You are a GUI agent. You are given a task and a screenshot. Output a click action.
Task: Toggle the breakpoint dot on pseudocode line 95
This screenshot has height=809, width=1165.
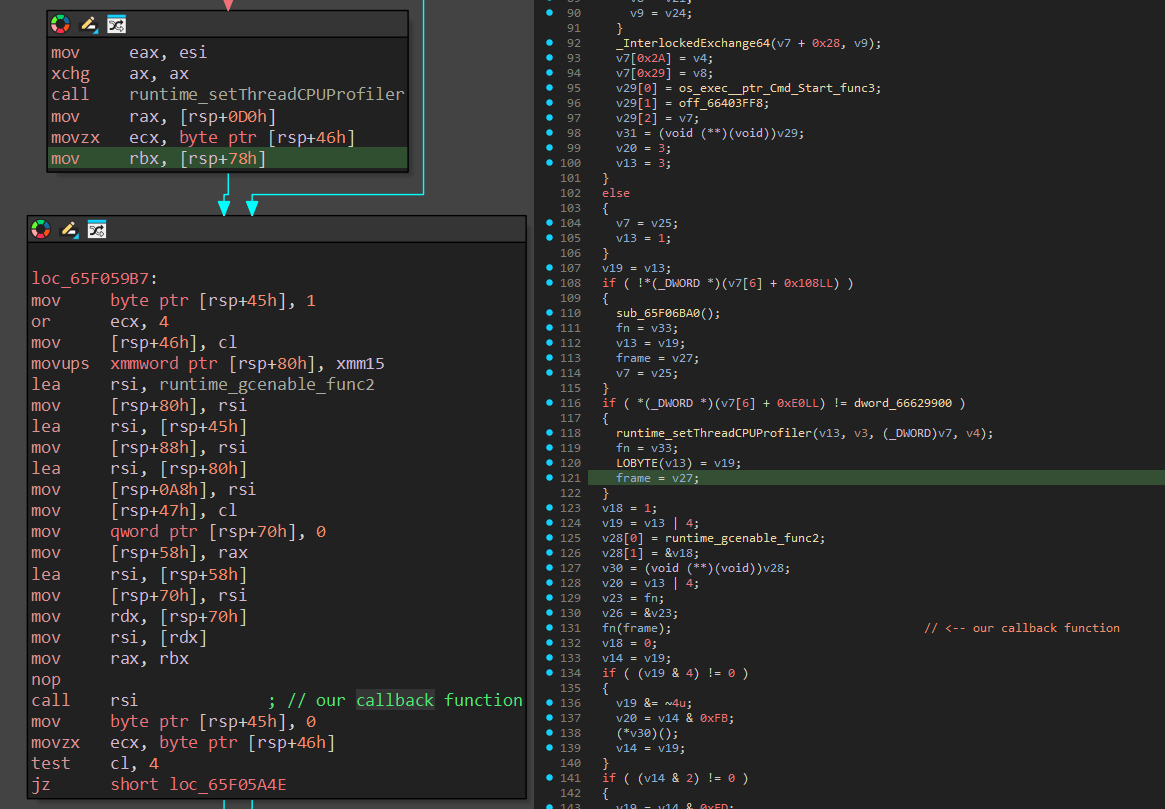551,88
